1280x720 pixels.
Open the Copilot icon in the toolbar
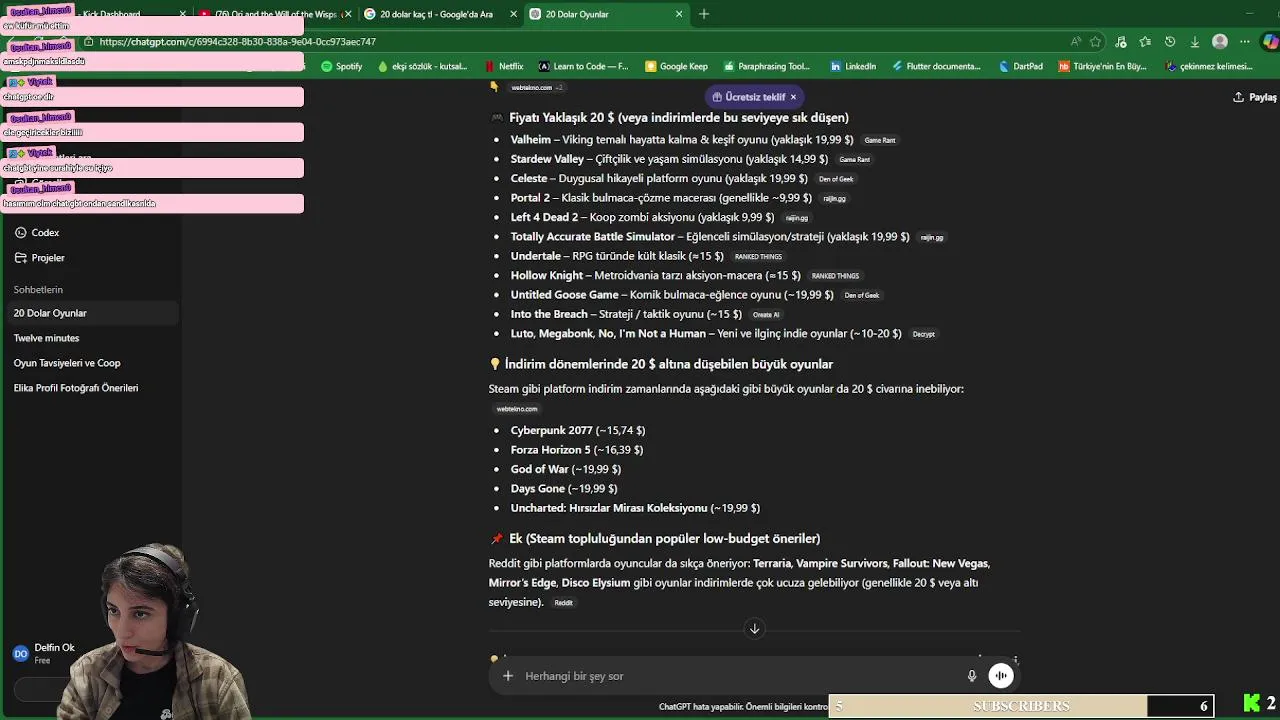[1270, 42]
